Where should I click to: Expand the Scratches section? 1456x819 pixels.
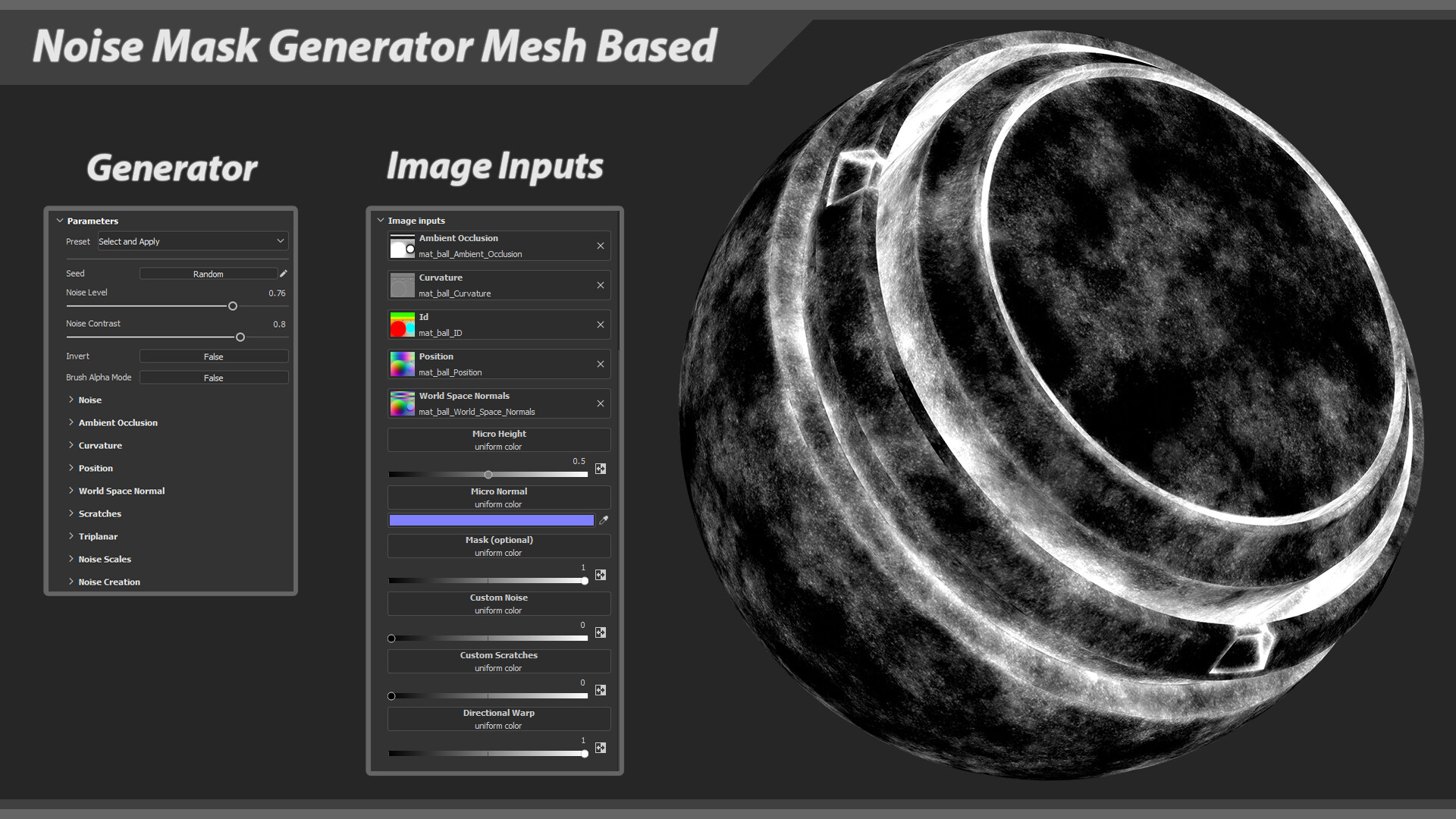(x=99, y=513)
